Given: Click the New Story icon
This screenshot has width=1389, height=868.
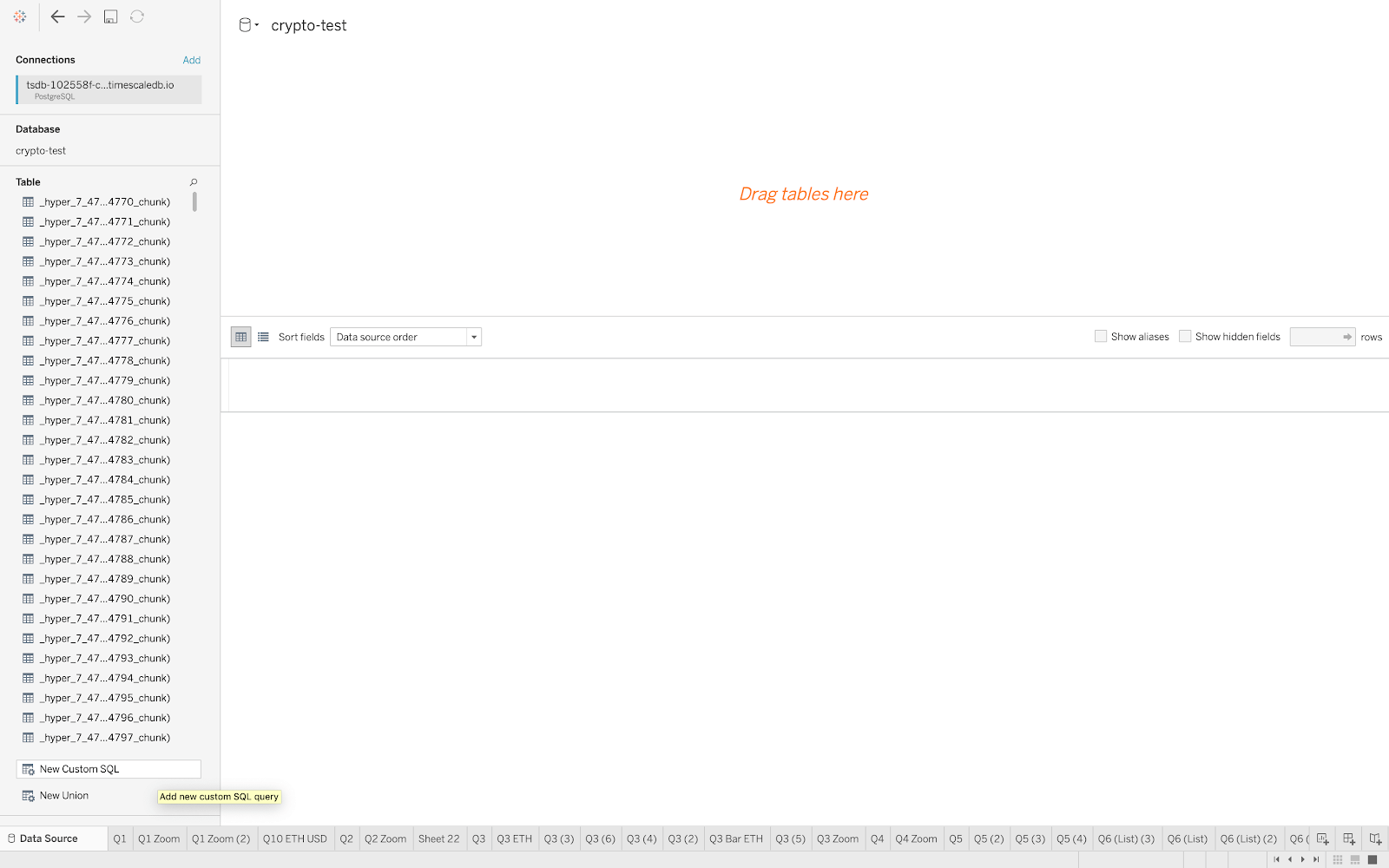Looking at the screenshot, I should pos(1375,838).
